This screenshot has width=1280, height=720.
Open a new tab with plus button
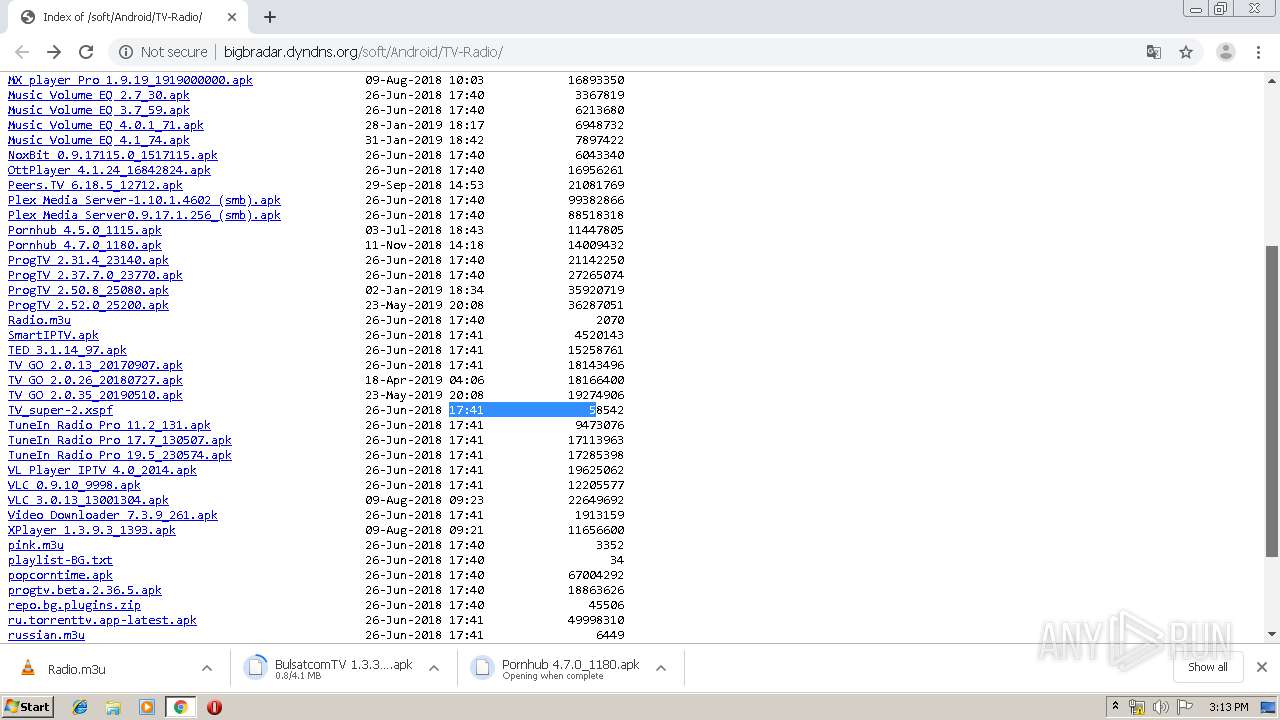pos(270,17)
